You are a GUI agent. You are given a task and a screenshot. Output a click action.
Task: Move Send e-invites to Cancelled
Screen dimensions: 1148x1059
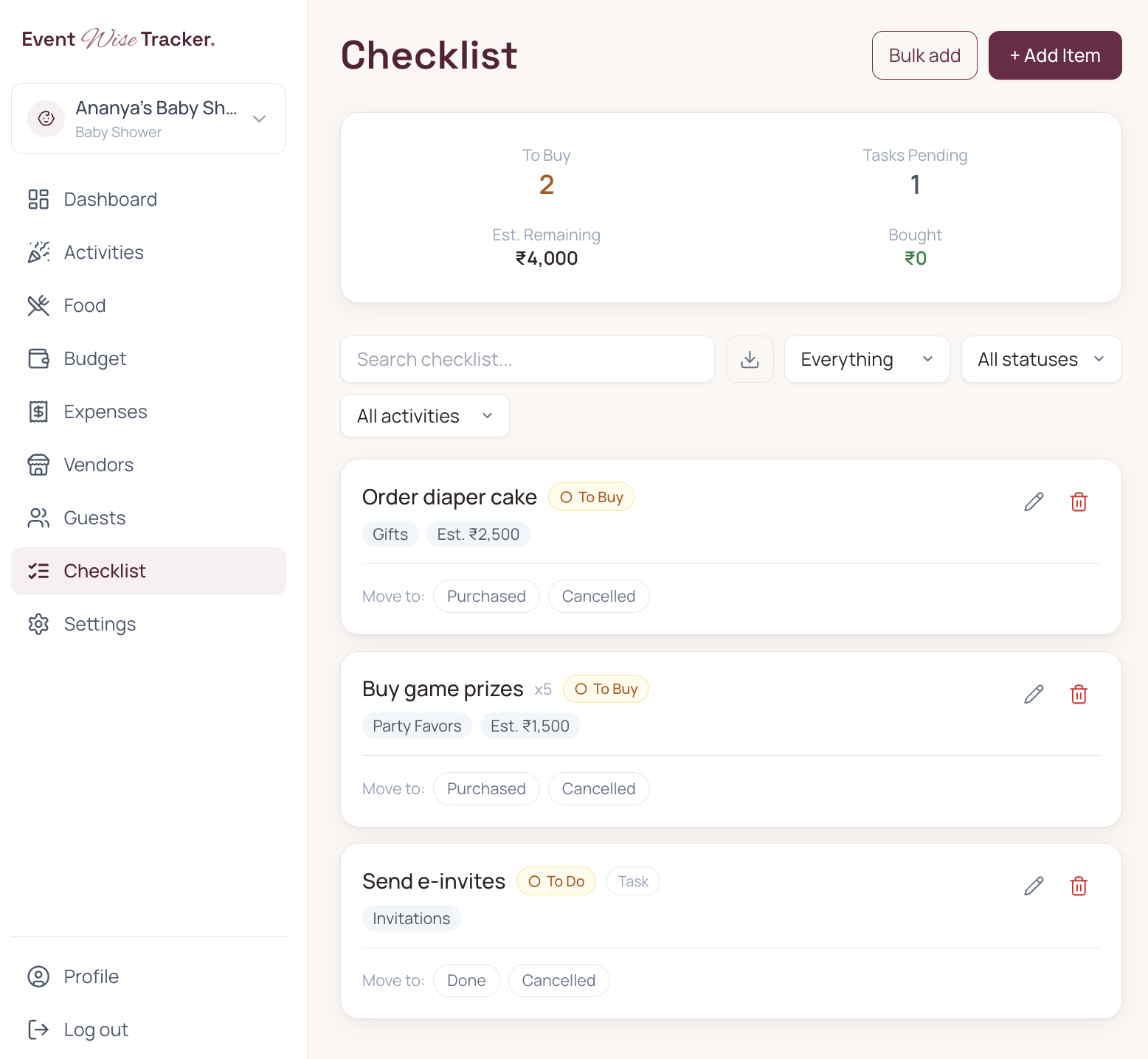point(559,980)
